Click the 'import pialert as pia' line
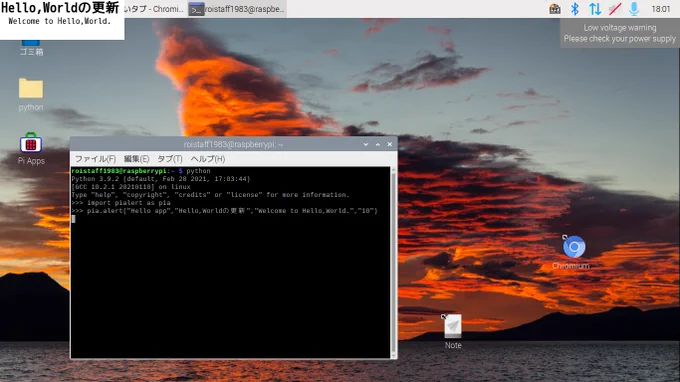680x382 pixels. pos(121,203)
